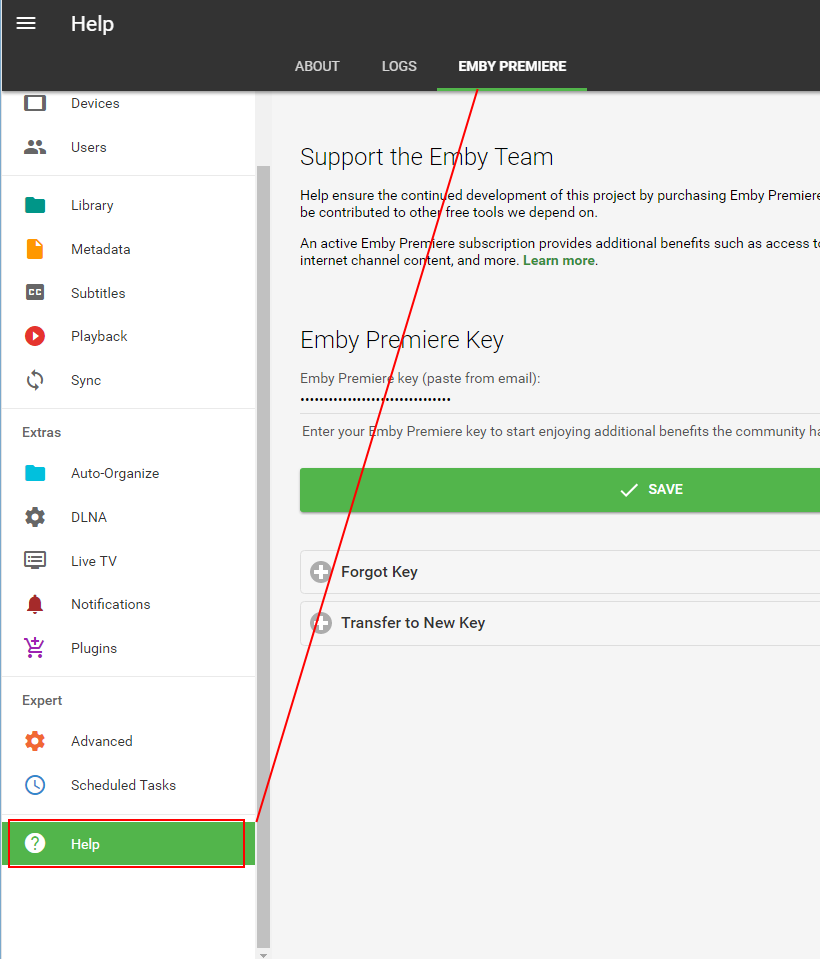820x959 pixels.
Task: Click the Users people icon
Action: tap(35, 147)
